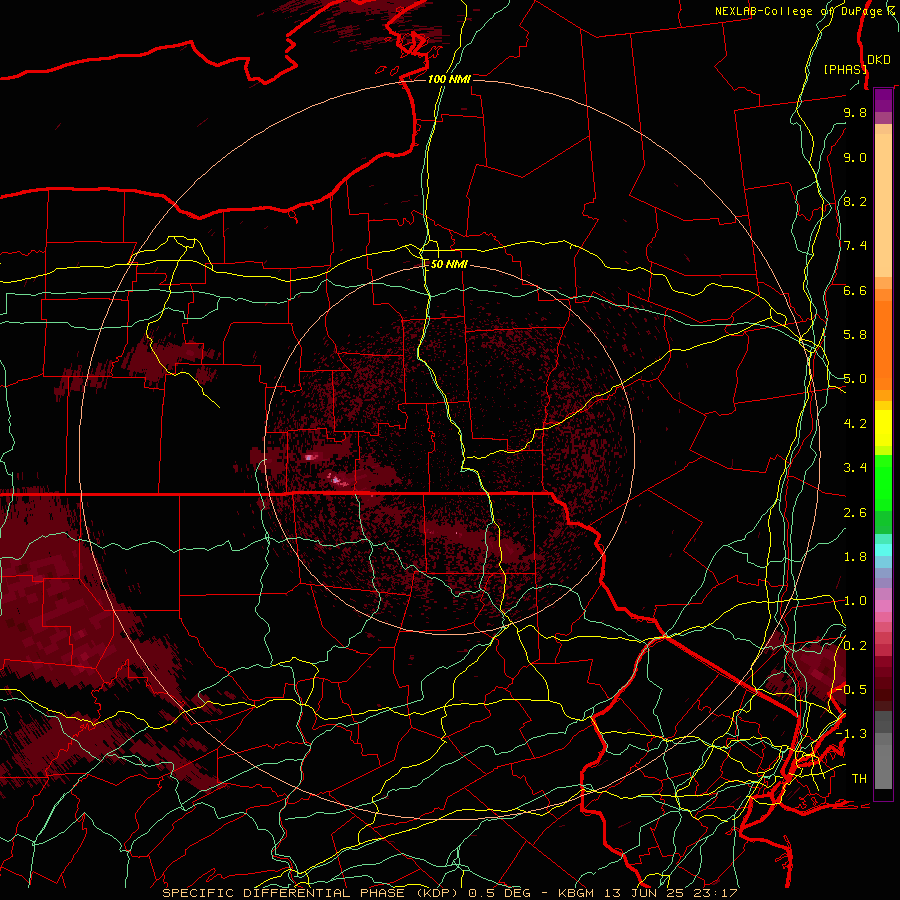Click the KBGM station ID in footer
The height and width of the screenshot is (900, 900).
578,893
